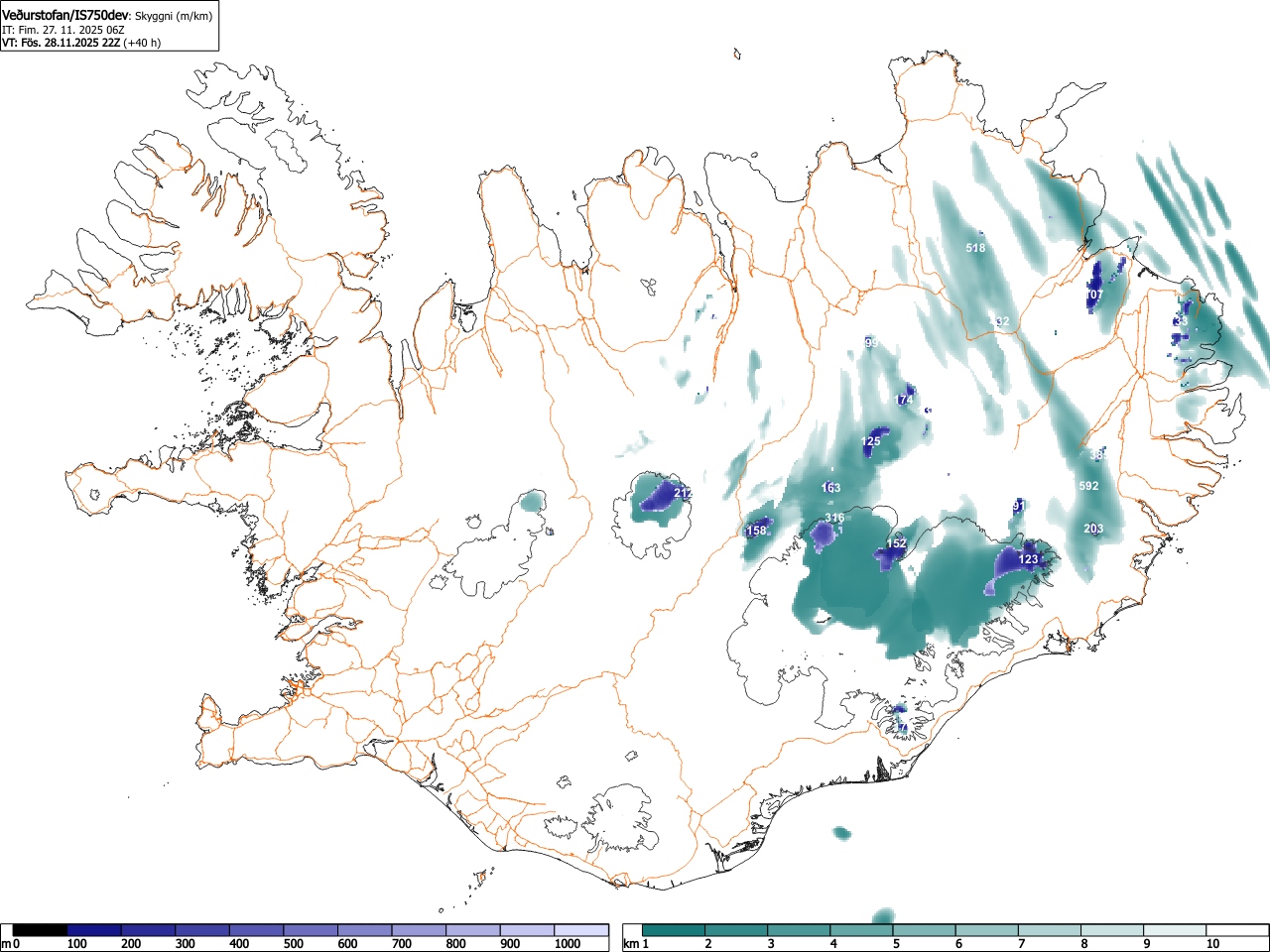Image resolution: width=1270 pixels, height=952 pixels.
Task: Click the 'm' unit label on meter legend
Action: (x=6, y=944)
